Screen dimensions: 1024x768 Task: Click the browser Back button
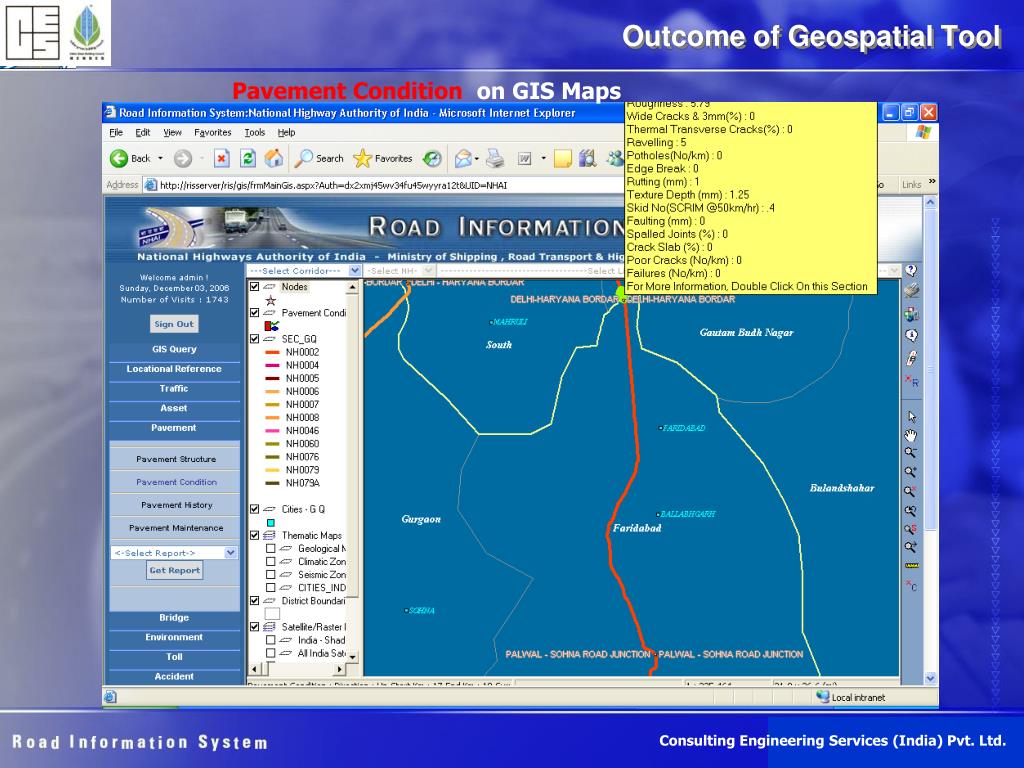pyautogui.click(x=130, y=158)
